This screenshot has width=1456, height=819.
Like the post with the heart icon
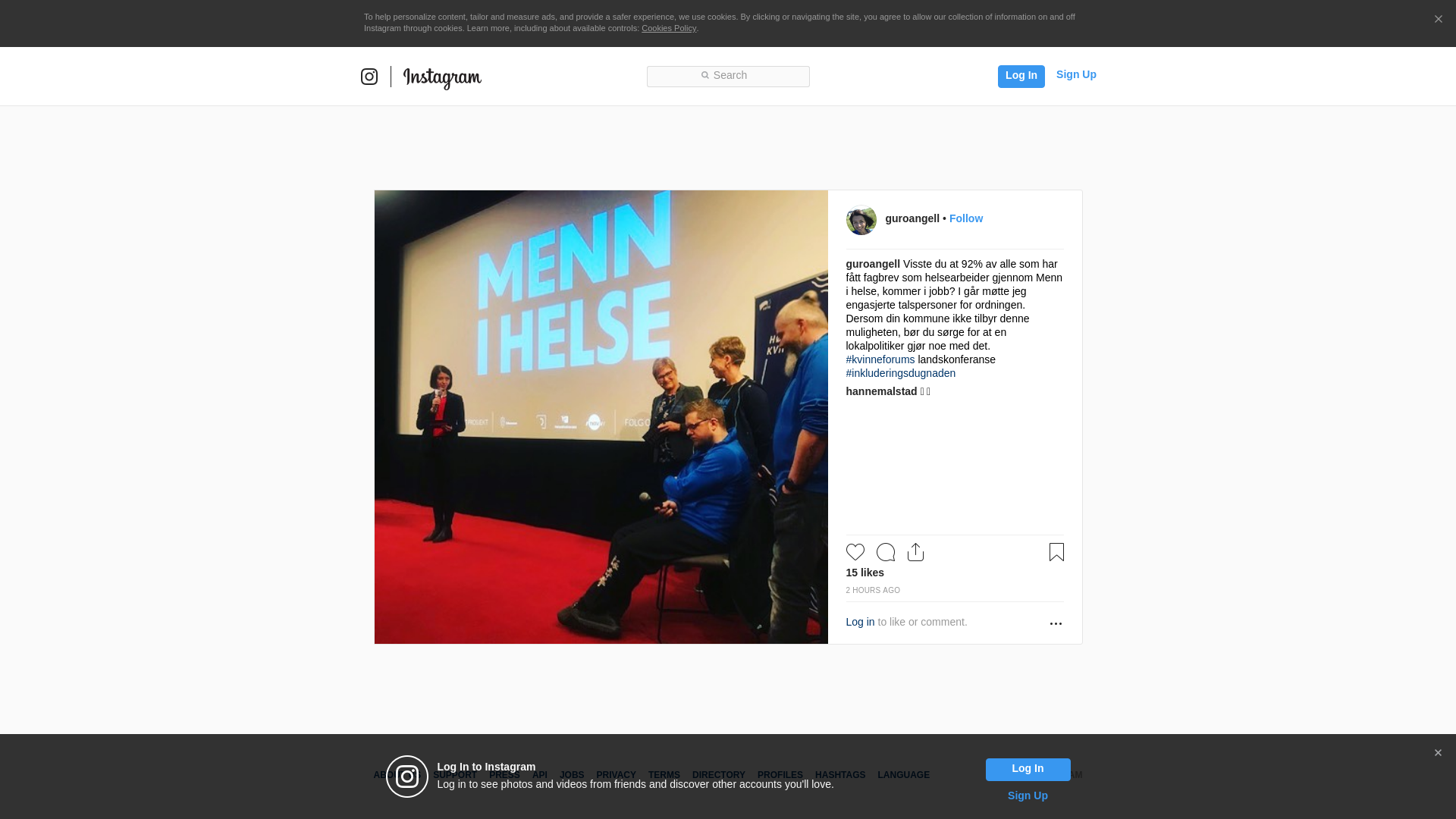click(x=855, y=552)
